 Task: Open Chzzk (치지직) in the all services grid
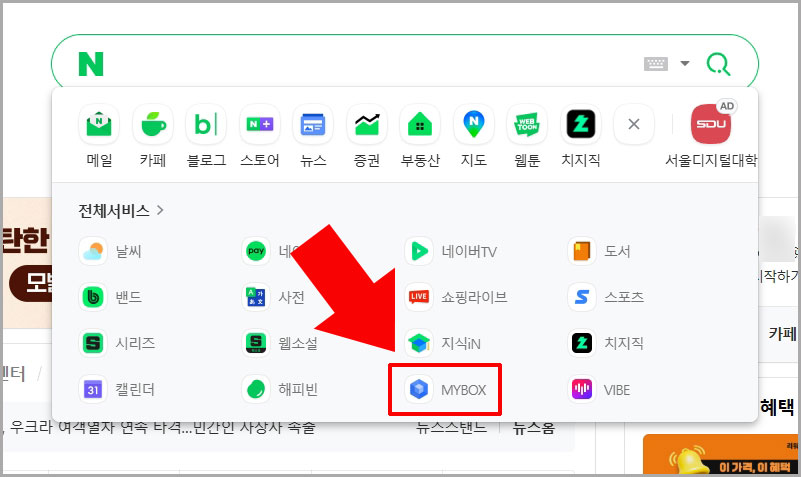coord(606,343)
